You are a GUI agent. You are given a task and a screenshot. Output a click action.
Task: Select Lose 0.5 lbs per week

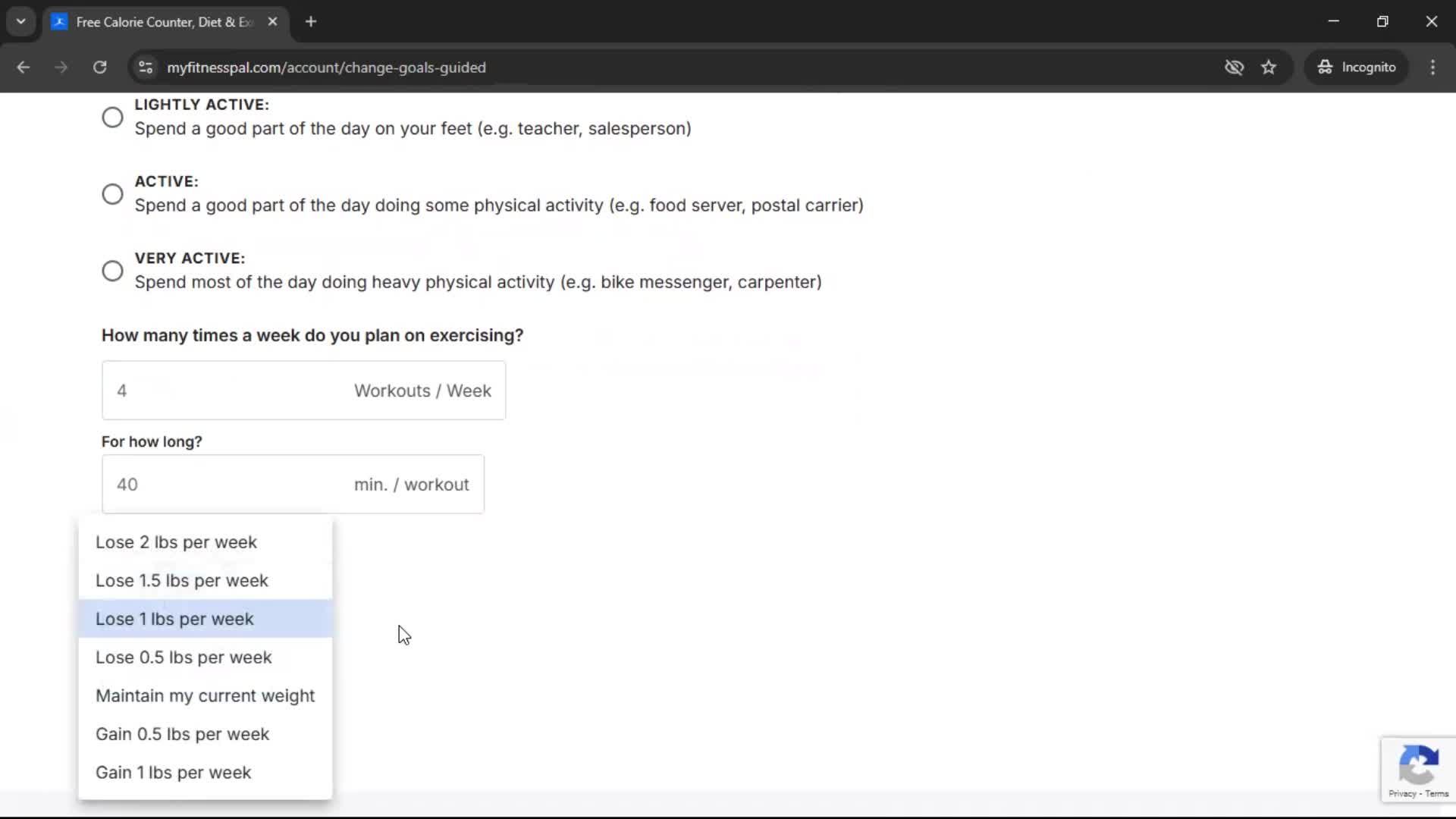206,657
